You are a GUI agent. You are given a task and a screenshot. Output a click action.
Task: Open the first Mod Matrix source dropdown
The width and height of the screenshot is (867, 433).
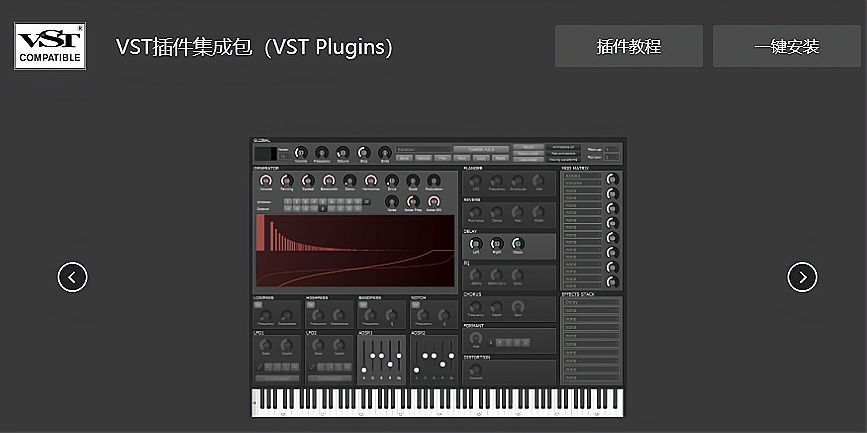pos(583,177)
